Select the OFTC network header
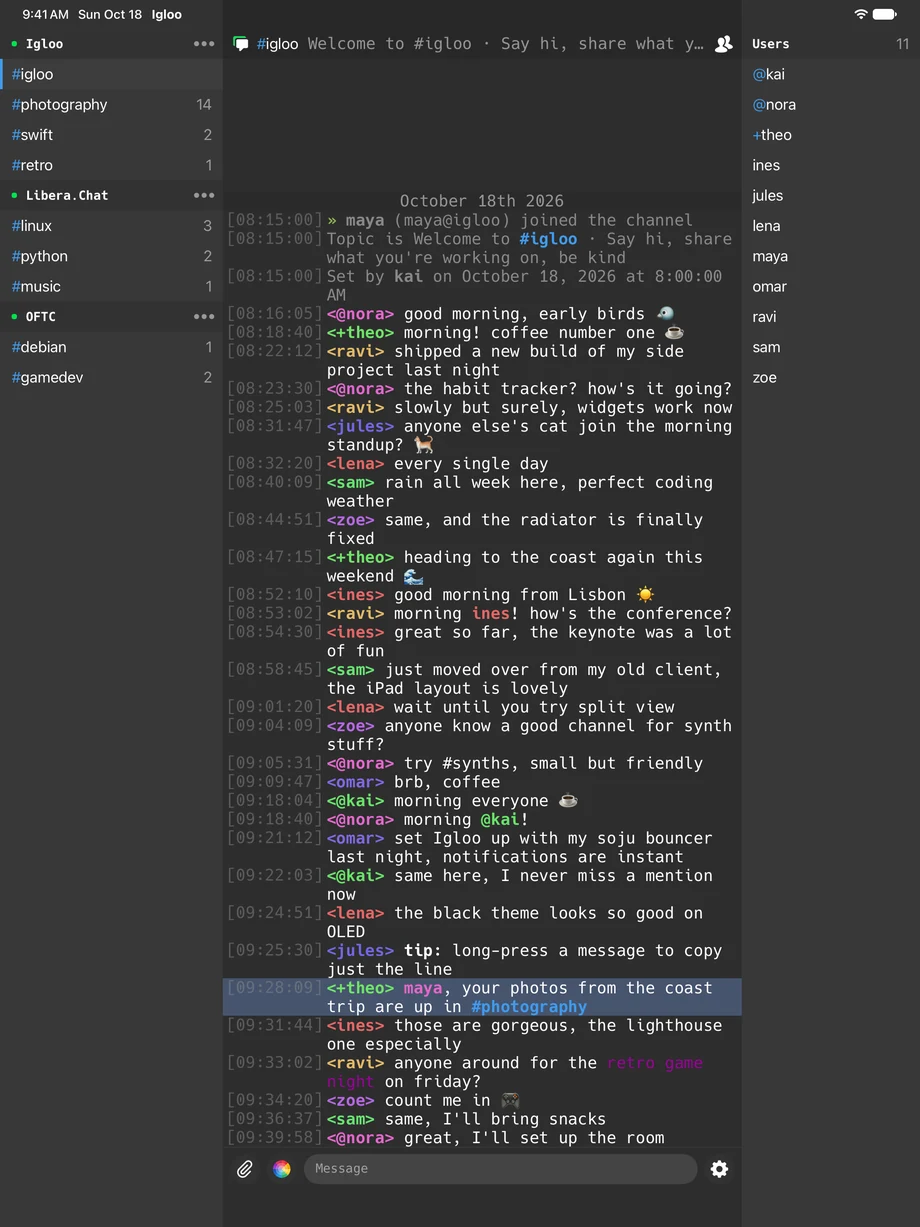 111,316
